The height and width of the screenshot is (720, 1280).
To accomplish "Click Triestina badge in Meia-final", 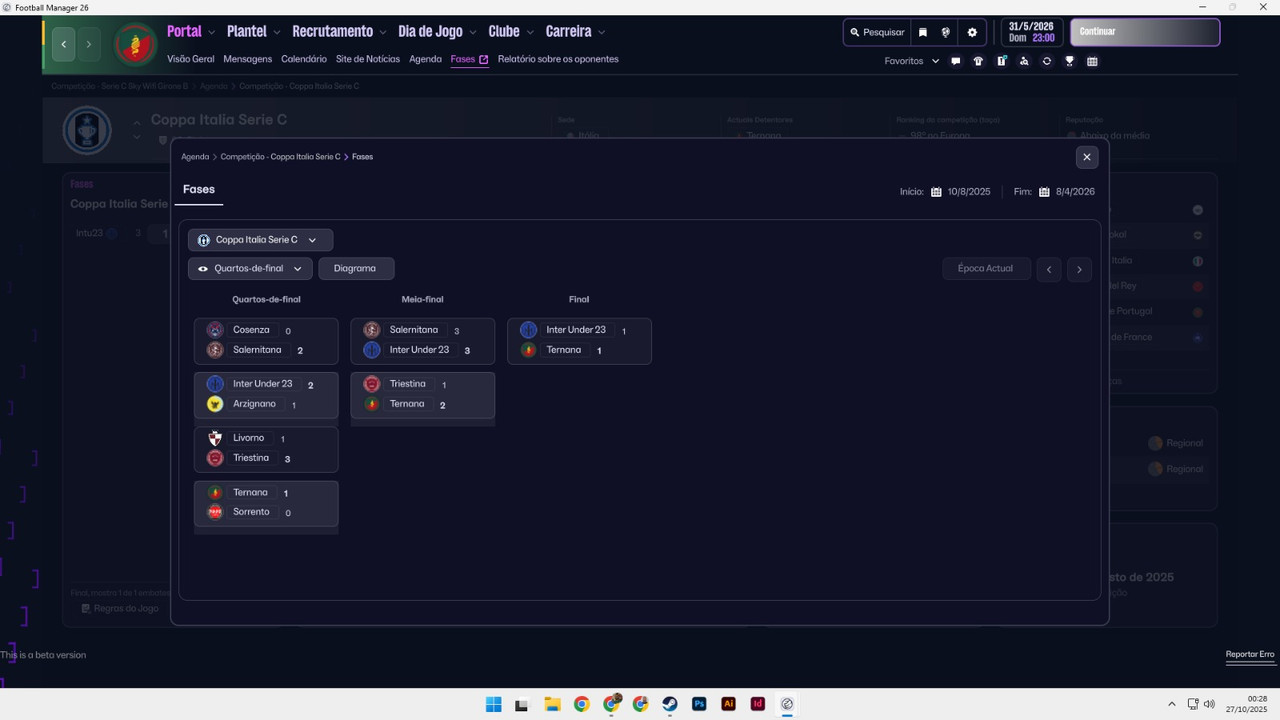I will (x=371, y=384).
